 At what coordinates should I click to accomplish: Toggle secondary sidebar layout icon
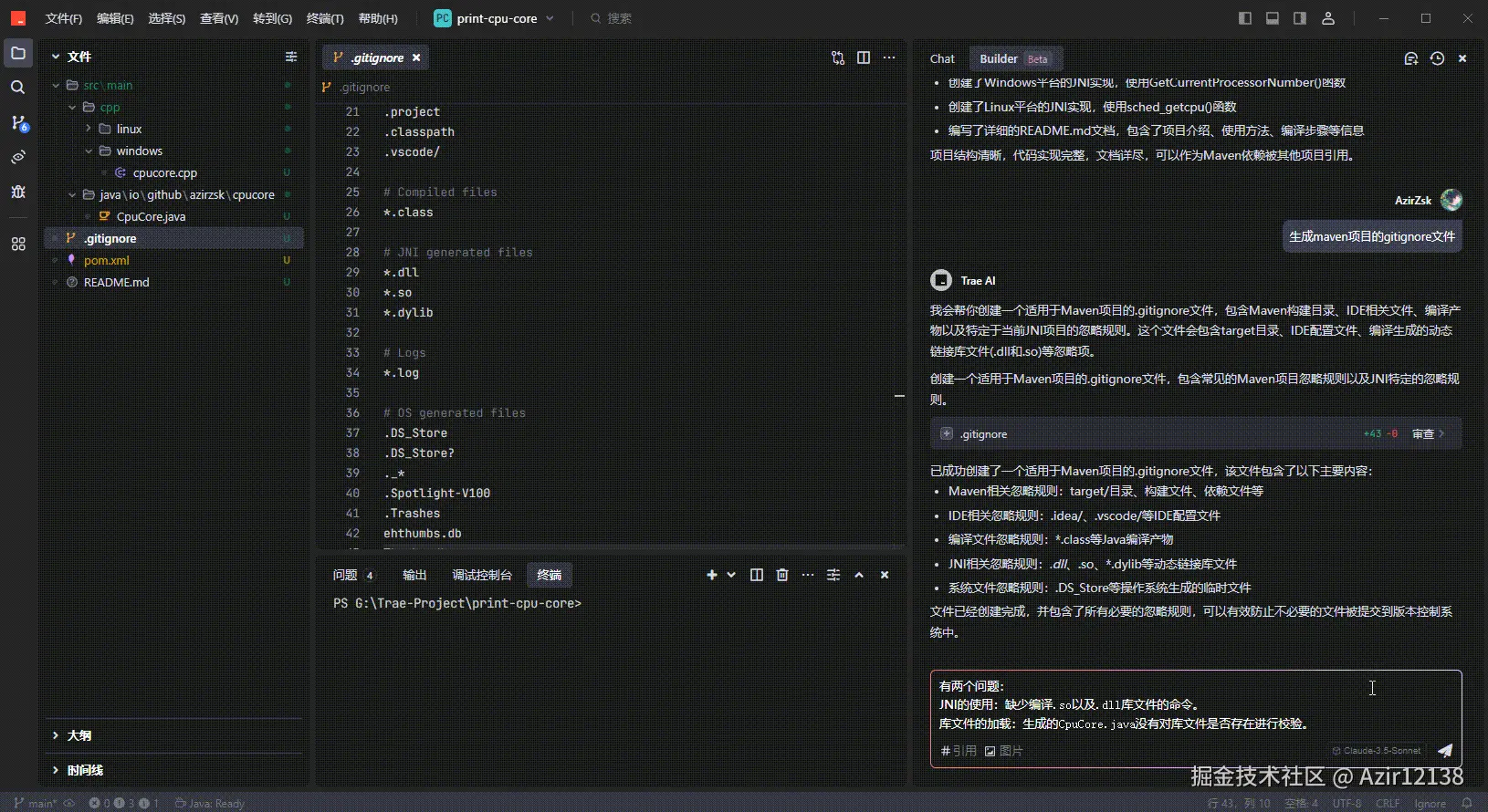tap(1299, 18)
